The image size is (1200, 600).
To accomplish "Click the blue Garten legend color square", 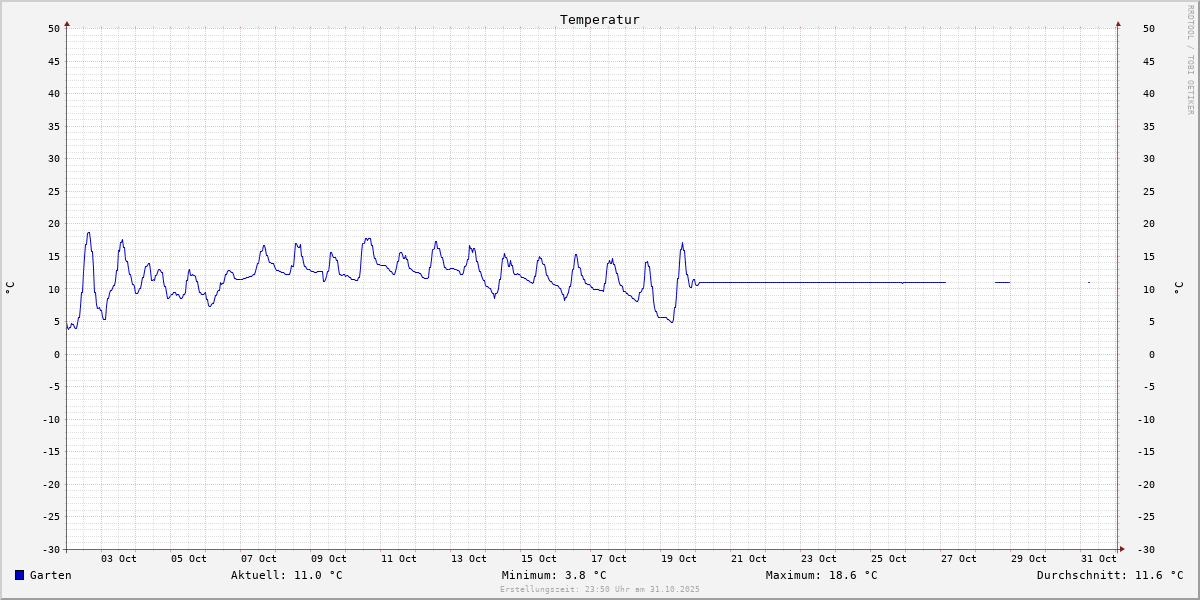I will 19,575.
